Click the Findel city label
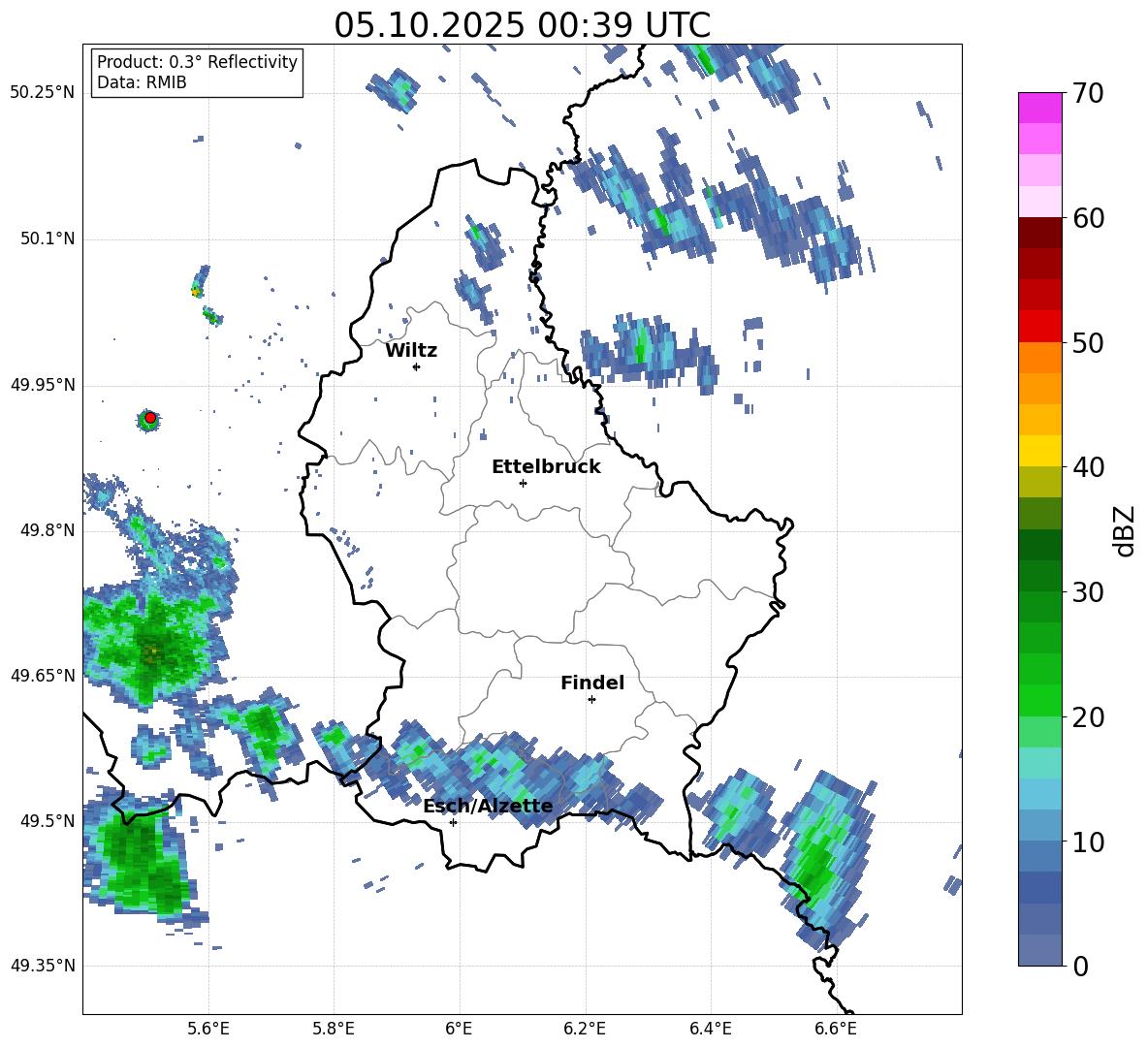The width and height of the screenshot is (1148, 1048). point(592,683)
